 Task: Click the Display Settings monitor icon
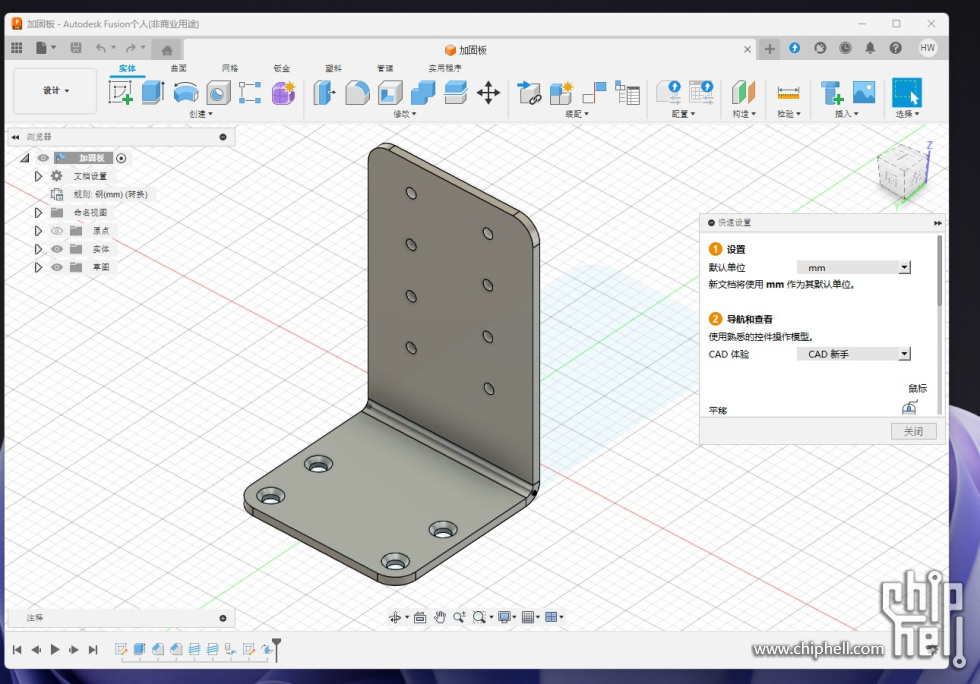point(504,617)
